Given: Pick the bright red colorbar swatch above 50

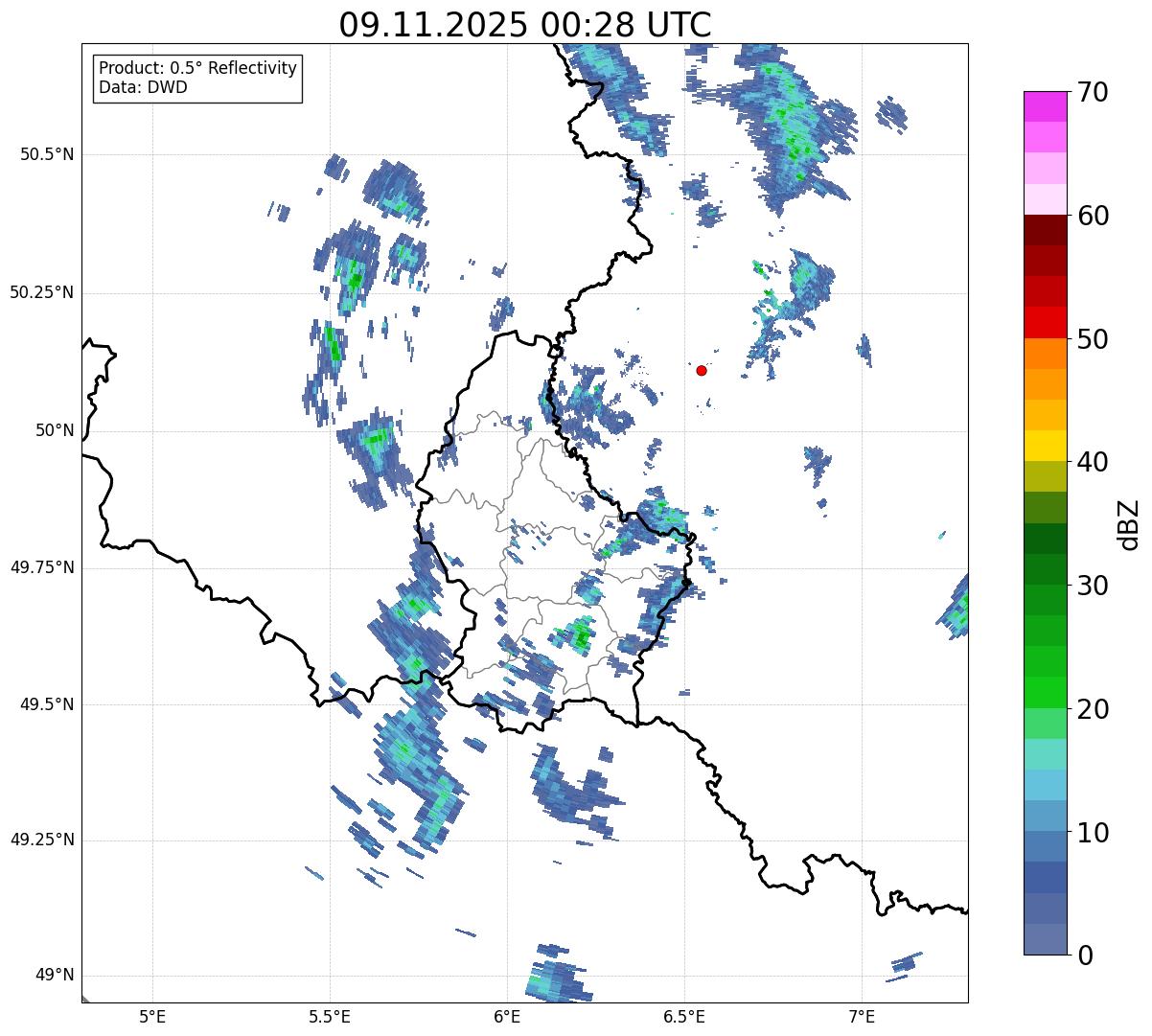Looking at the screenshot, I should click(x=1045, y=322).
